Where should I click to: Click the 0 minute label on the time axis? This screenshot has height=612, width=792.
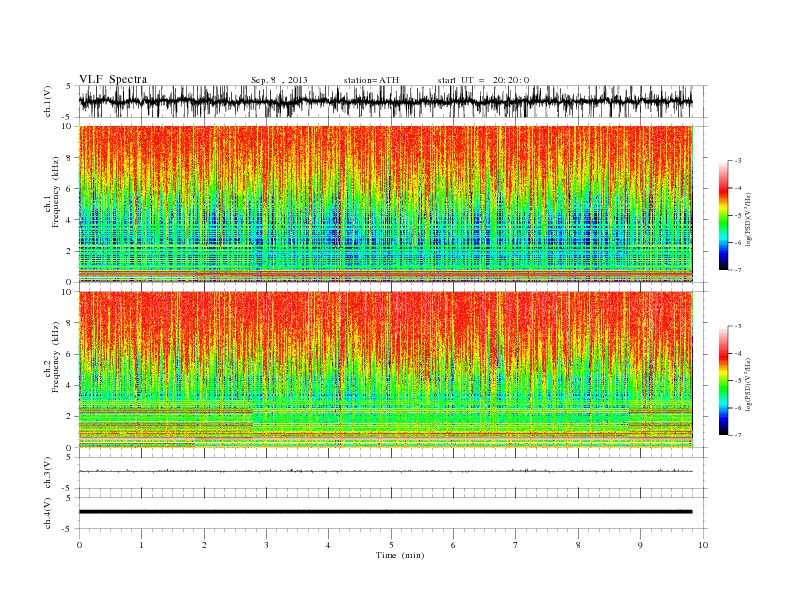point(79,545)
